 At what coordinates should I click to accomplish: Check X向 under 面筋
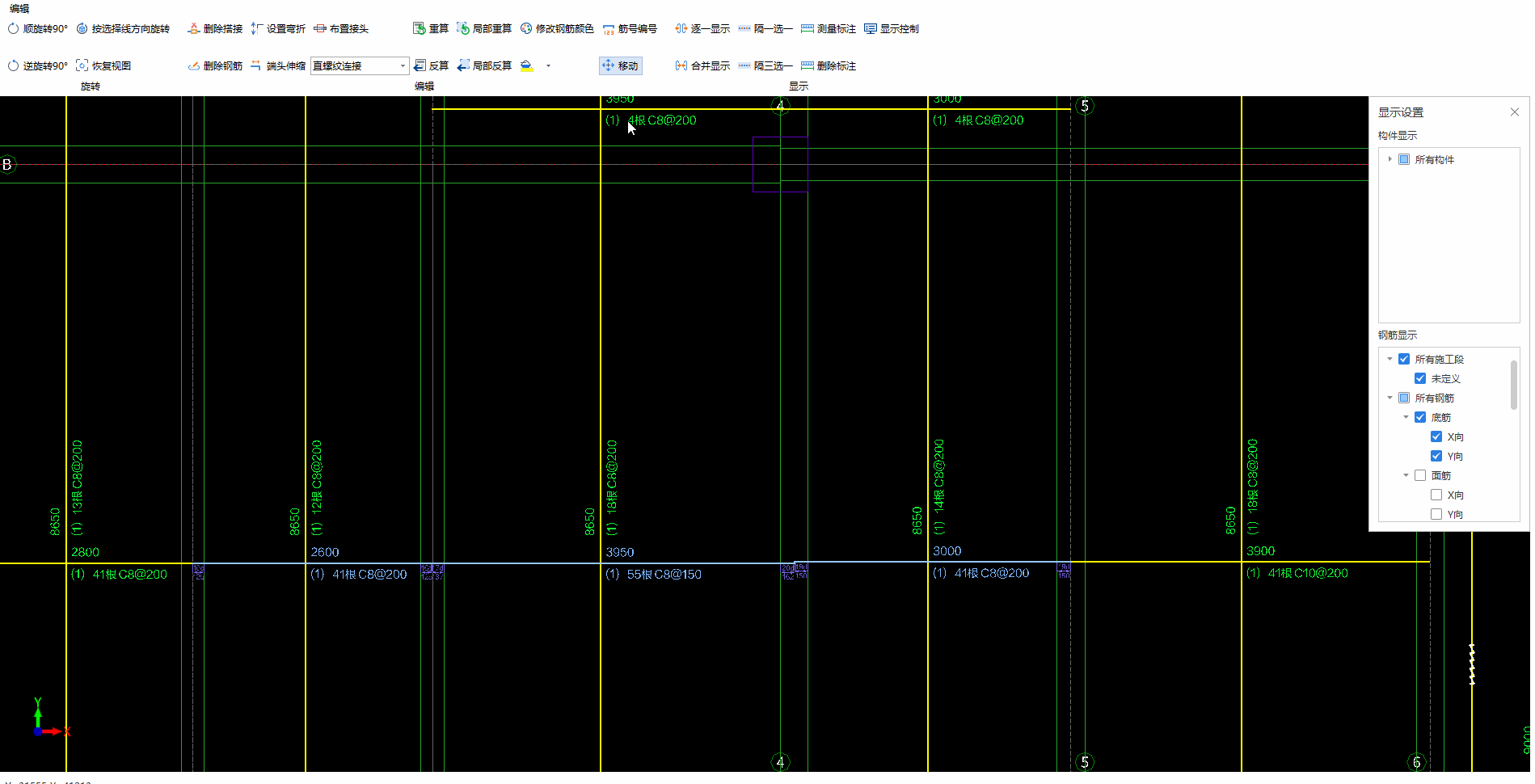pos(1436,495)
